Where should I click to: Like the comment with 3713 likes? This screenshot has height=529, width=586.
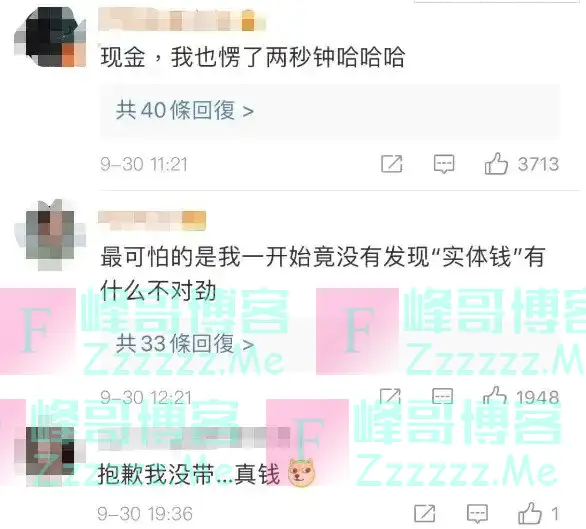click(x=496, y=164)
